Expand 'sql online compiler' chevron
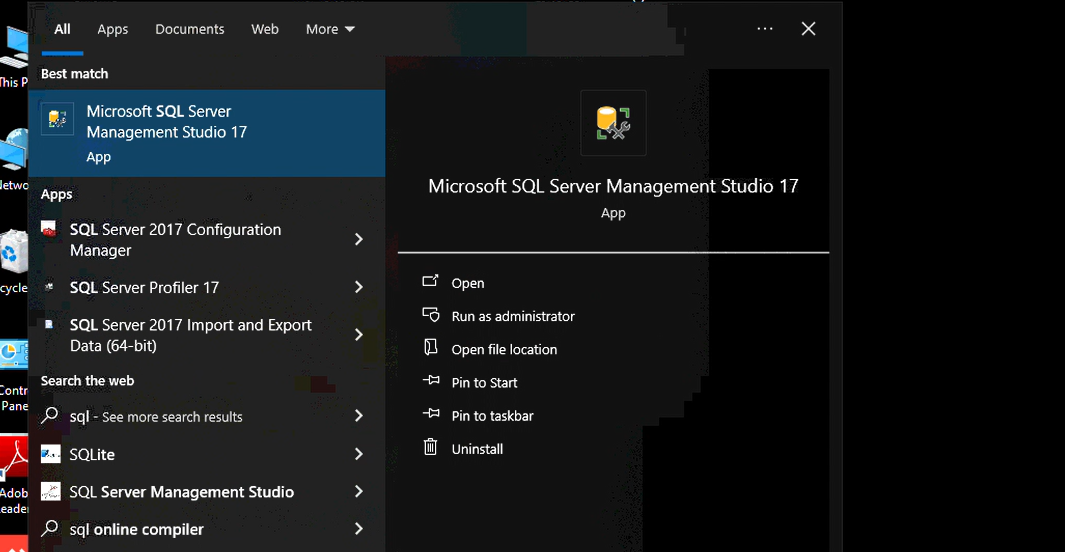This screenshot has height=552, width=1065. (x=359, y=528)
